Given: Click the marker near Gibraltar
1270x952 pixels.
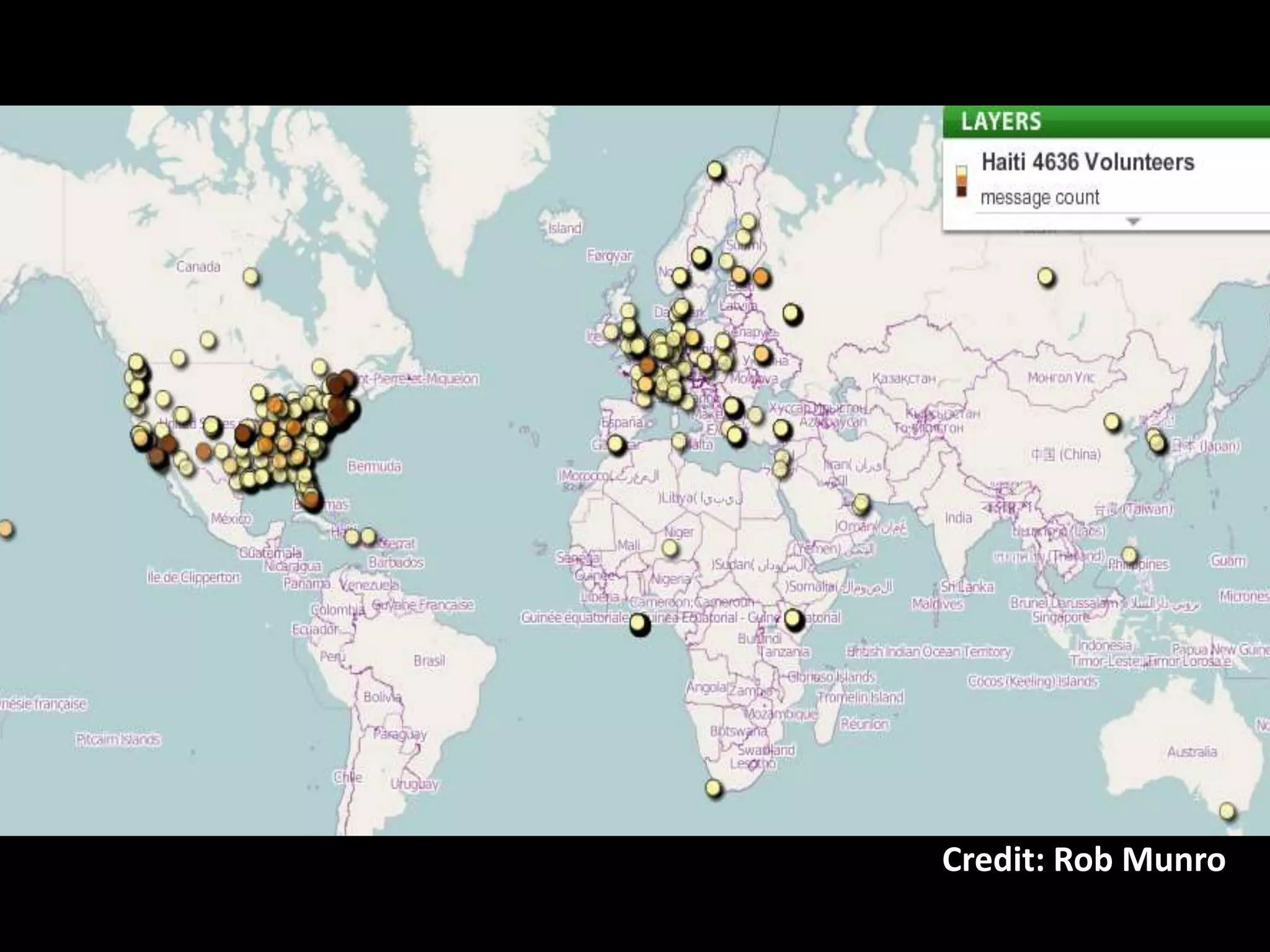Looking at the screenshot, I should pyautogui.click(x=615, y=444).
